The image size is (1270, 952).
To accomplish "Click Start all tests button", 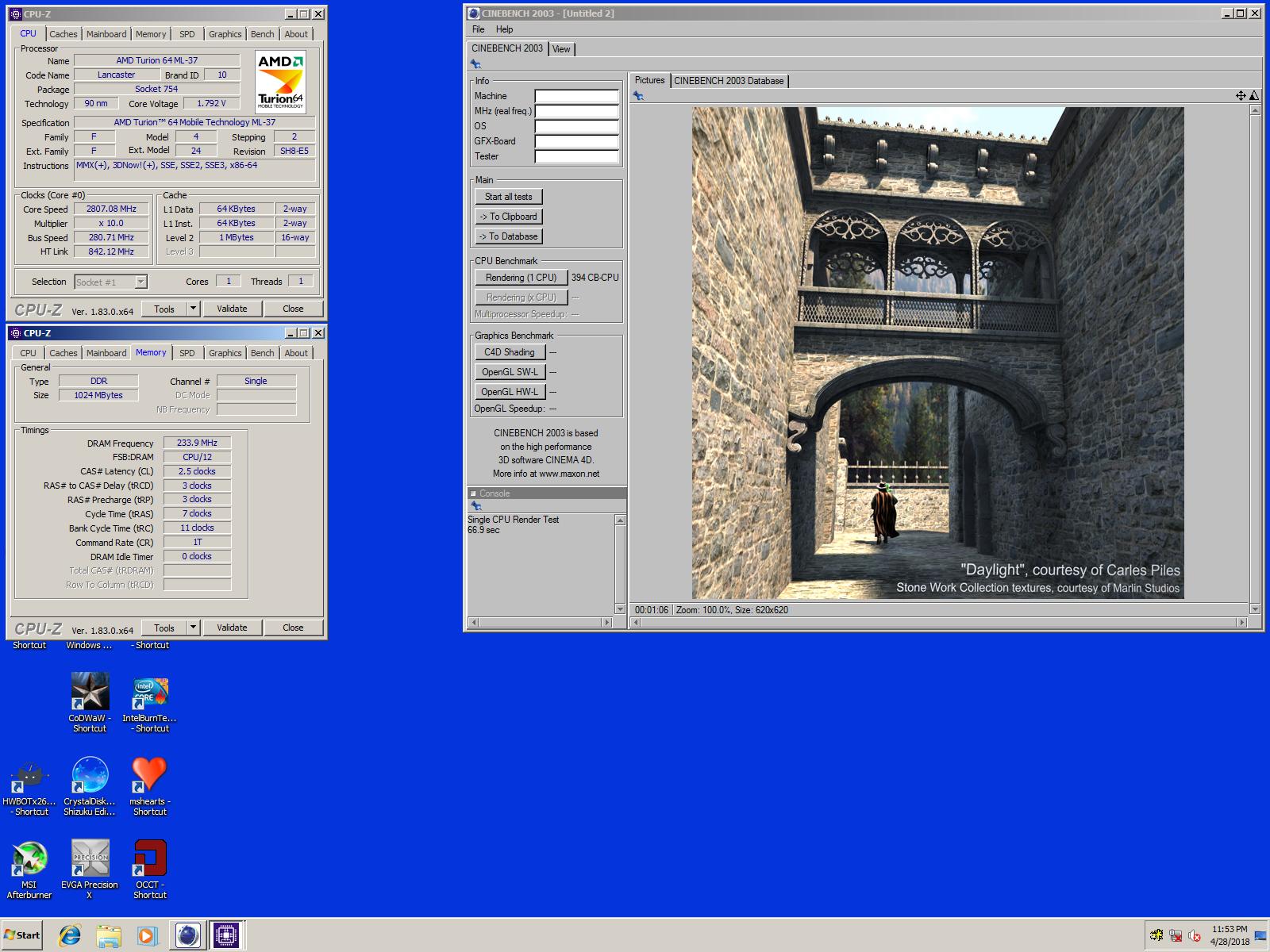I will [x=509, y=197].
